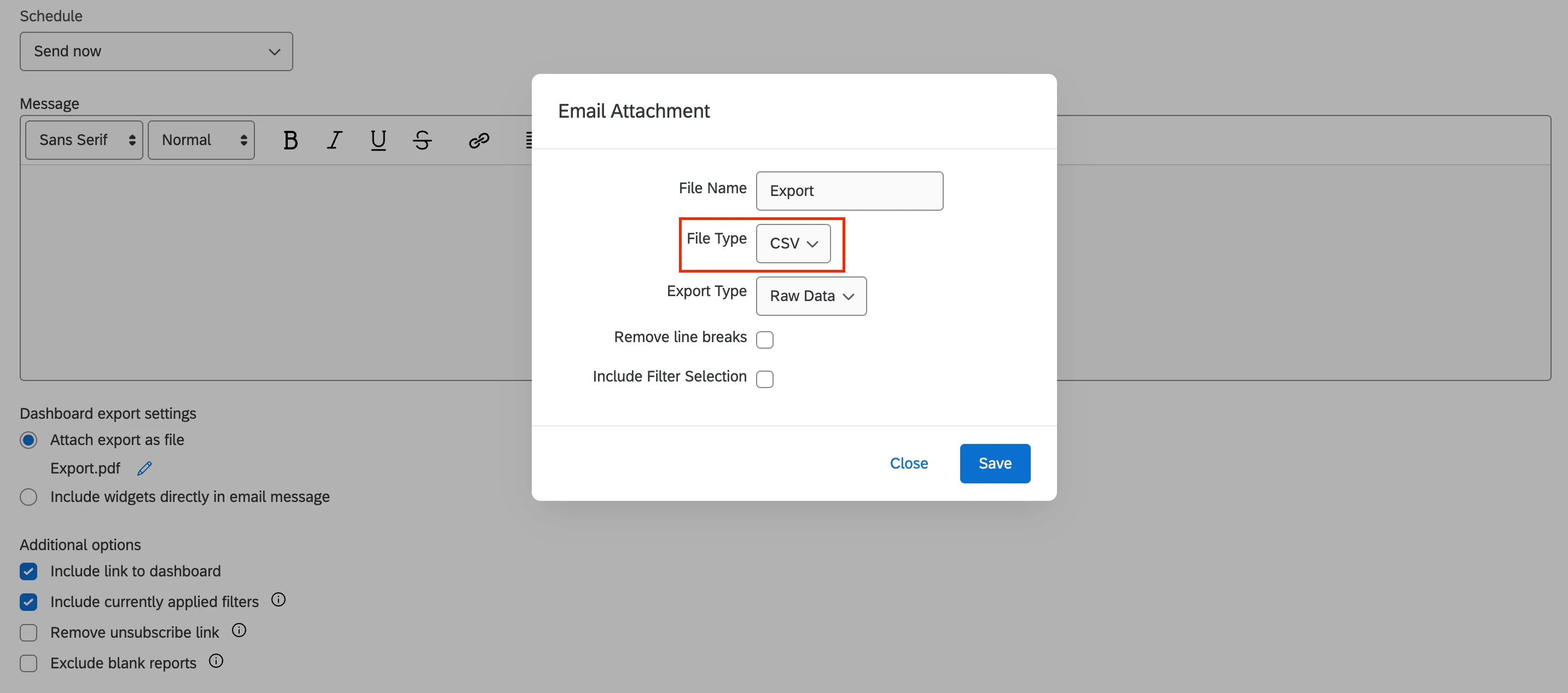Apply strikethrough formatting
The height and width of the screenshot is (693, 1568).
coord(422,141)
